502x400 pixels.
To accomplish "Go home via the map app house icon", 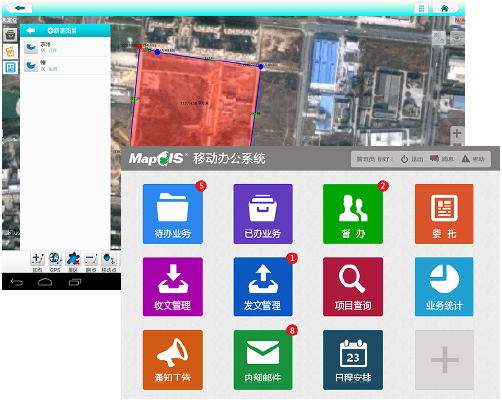I will click(445, 8).
